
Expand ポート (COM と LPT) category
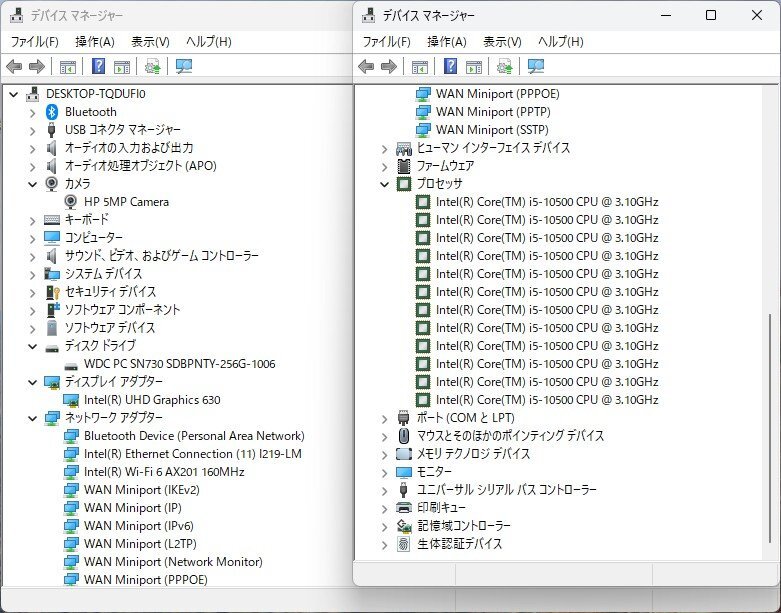tap(384, 418)
